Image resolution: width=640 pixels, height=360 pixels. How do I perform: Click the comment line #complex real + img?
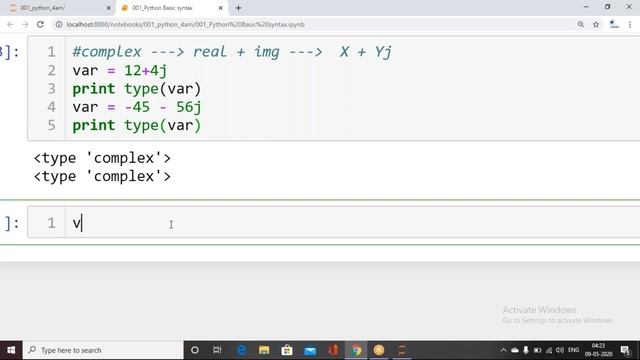click(232, 52)
